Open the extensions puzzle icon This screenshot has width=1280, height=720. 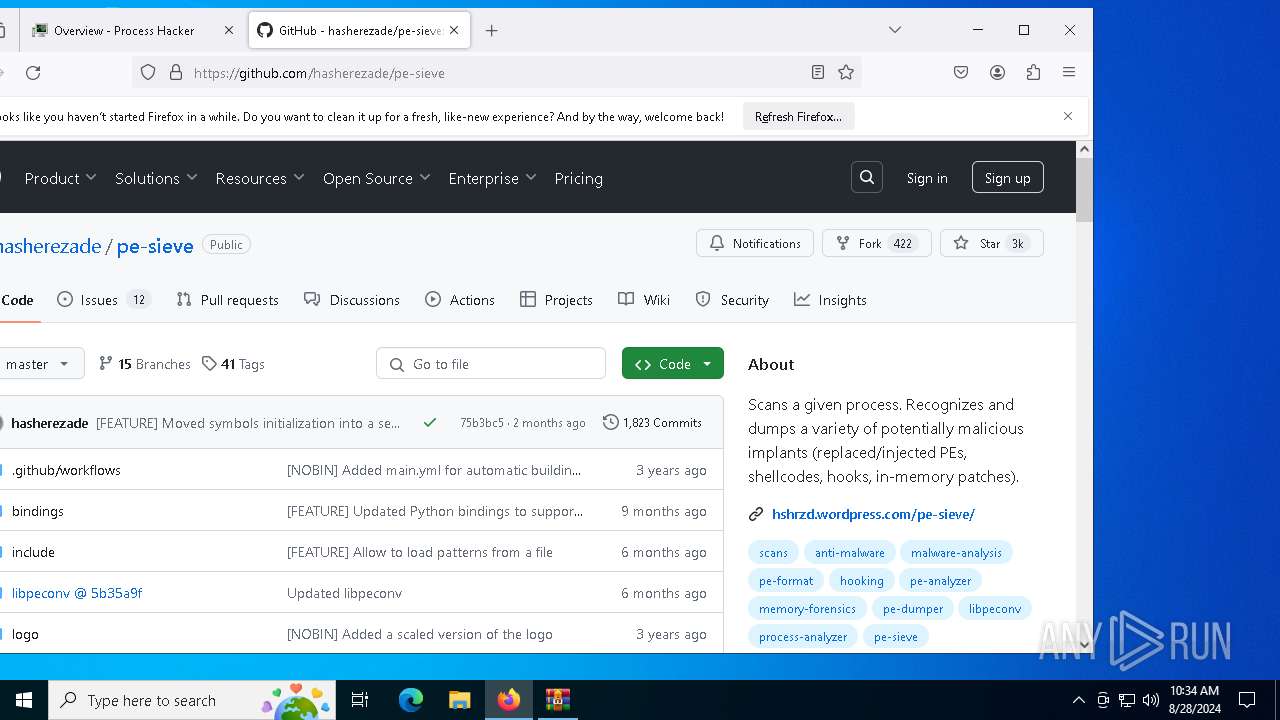click(1033, 72)
